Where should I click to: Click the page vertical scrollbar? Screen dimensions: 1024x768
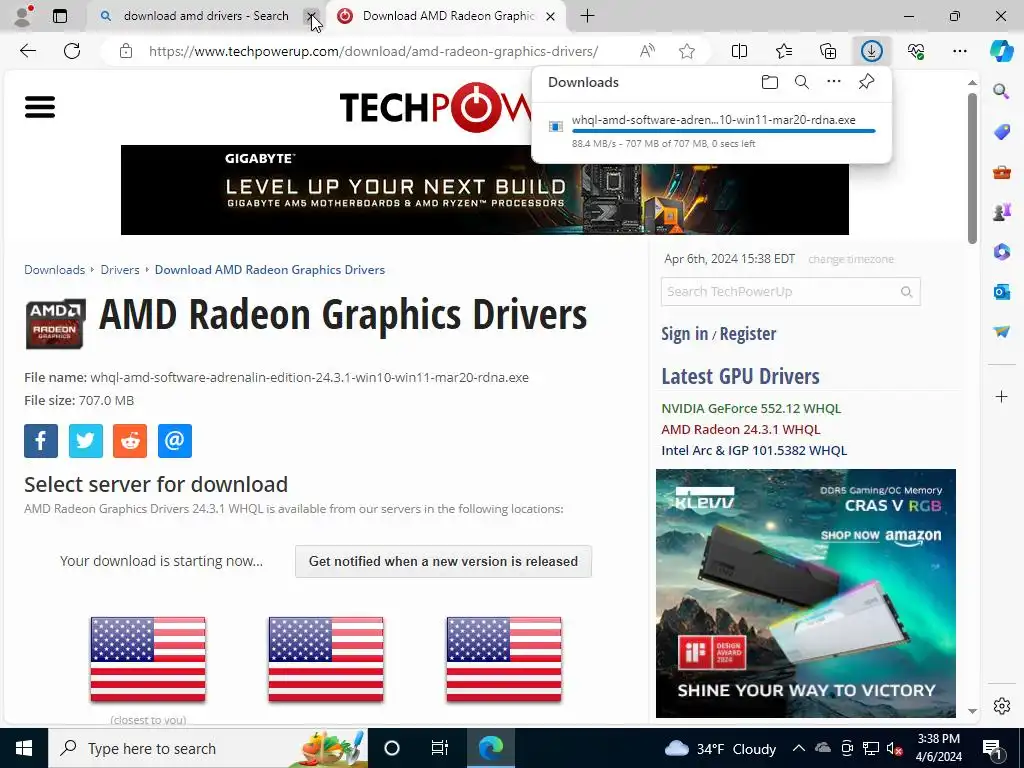(972, 168)
